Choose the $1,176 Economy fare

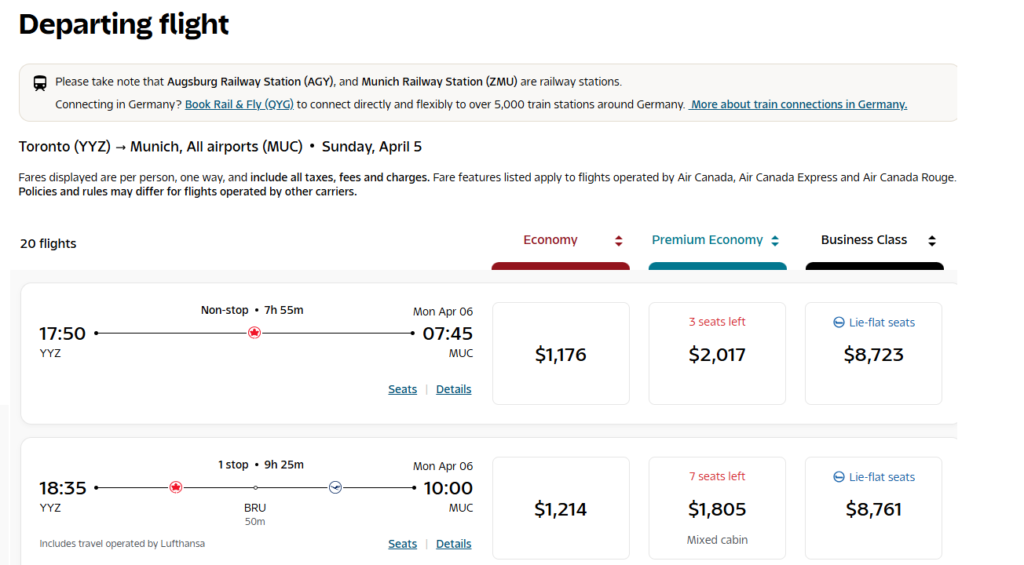[561, 354]
